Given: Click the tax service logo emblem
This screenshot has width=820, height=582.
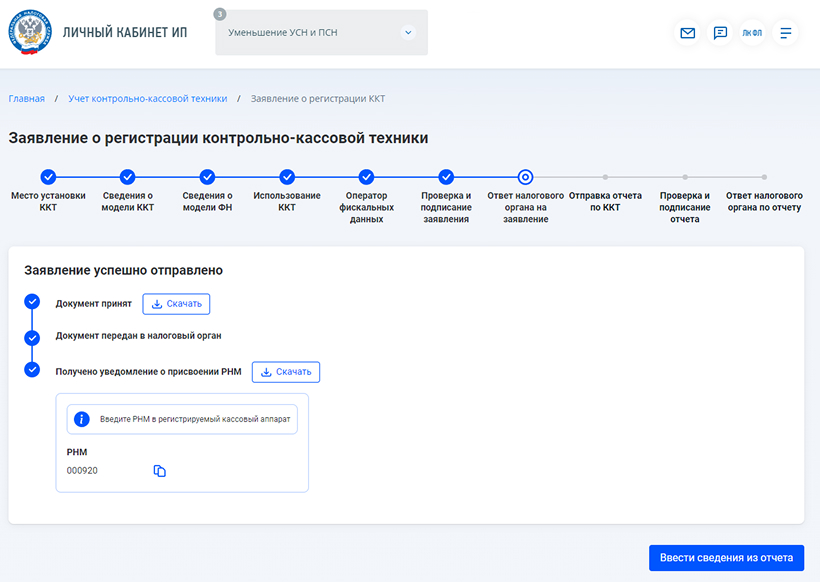Looking at the screenshot, I should [30, 33].
